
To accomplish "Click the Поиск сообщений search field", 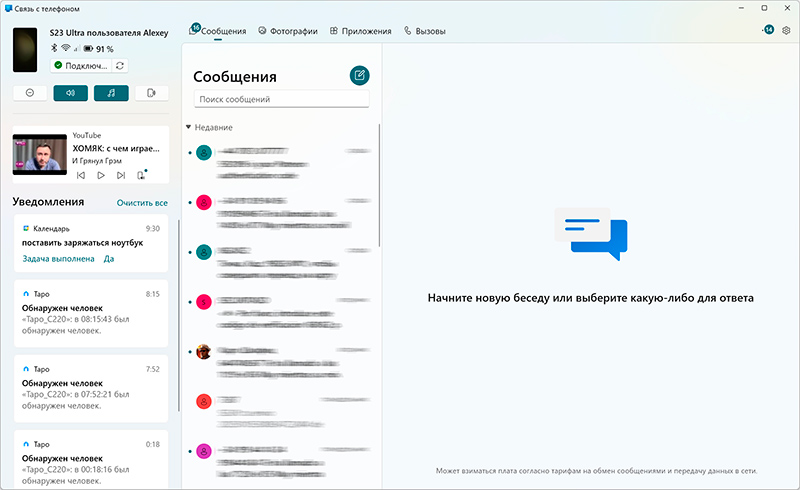I will (281, 100).
